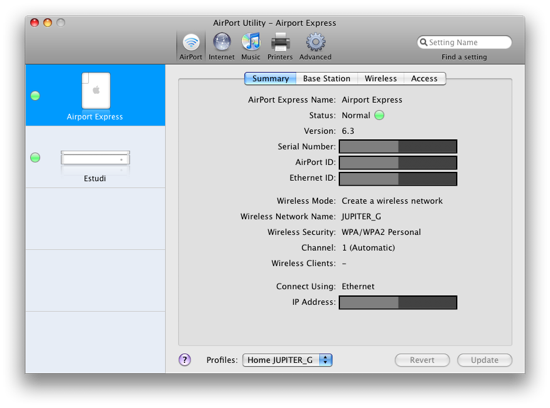
Task: Click green status dot beside Estudi
Action: pyautogui.click(x=35, y=158)
